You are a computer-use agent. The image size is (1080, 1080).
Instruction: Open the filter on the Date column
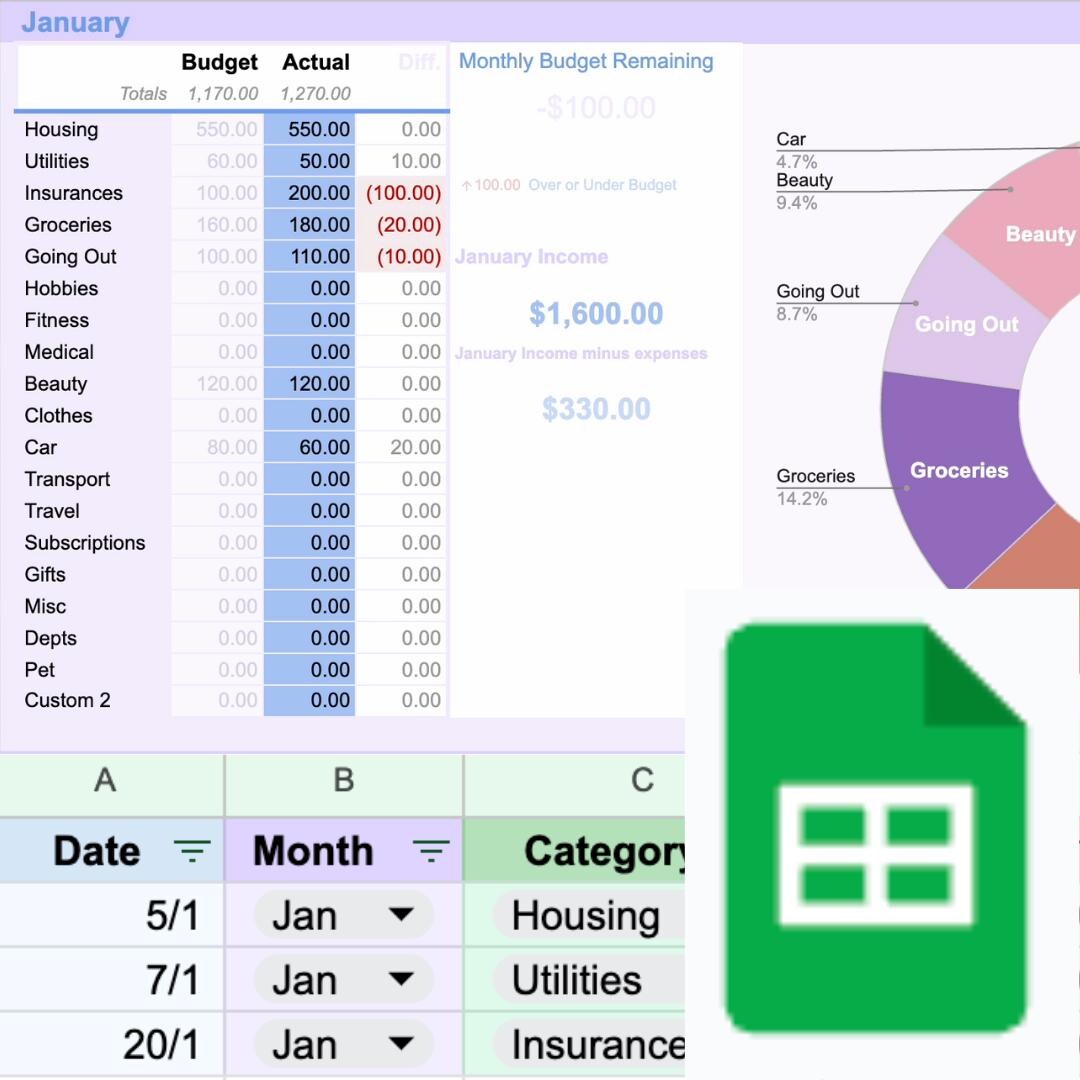click(193, 851)
